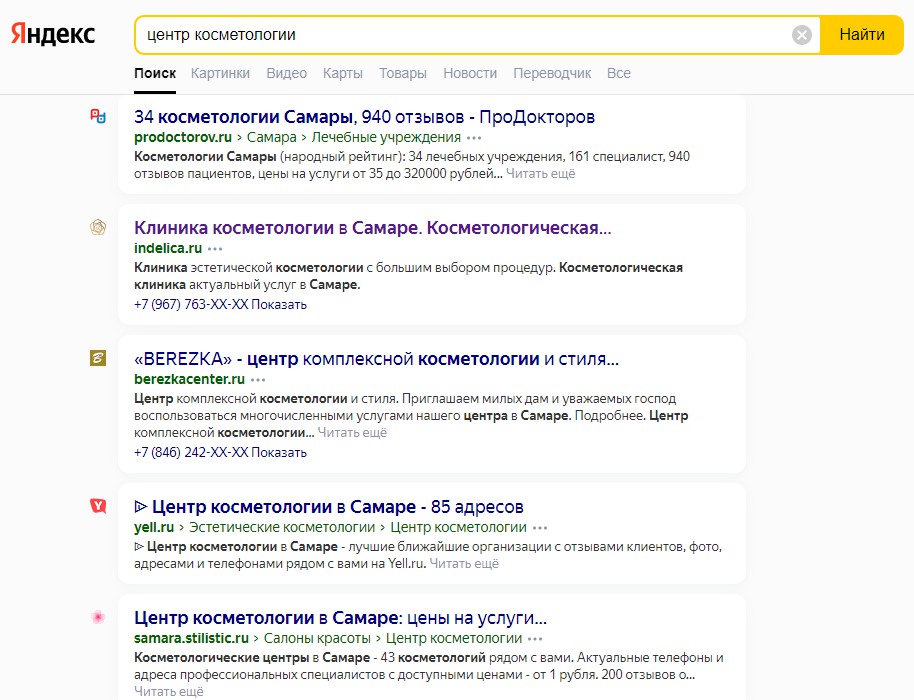This screenshot has height=700, width=914.
Task: Open three-dots menu in the yell.ru result
Action: (540, 528)
